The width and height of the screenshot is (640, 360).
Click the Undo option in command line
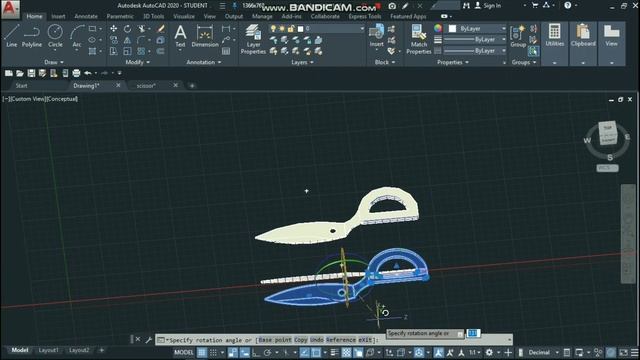pos(317,340)
